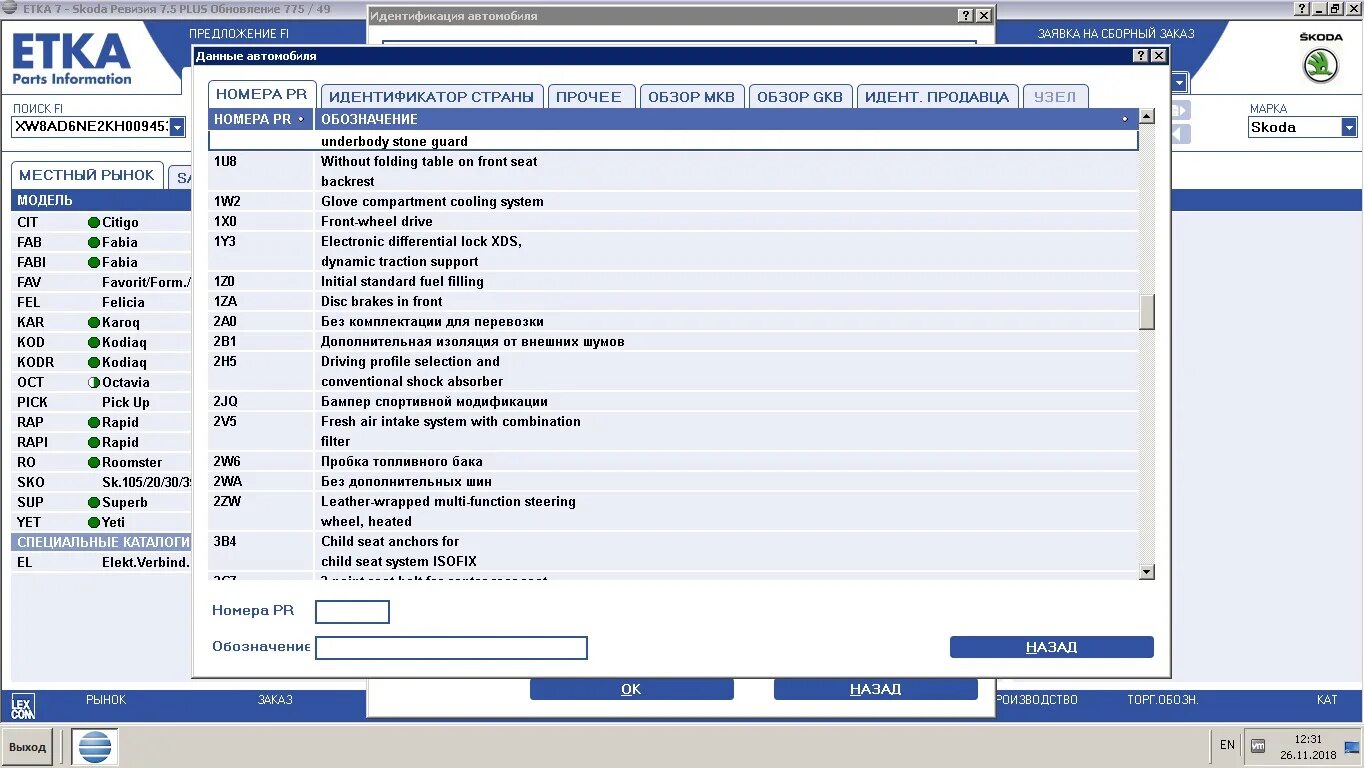
Task: Open the Прочее tab
Action: [589, 97]
